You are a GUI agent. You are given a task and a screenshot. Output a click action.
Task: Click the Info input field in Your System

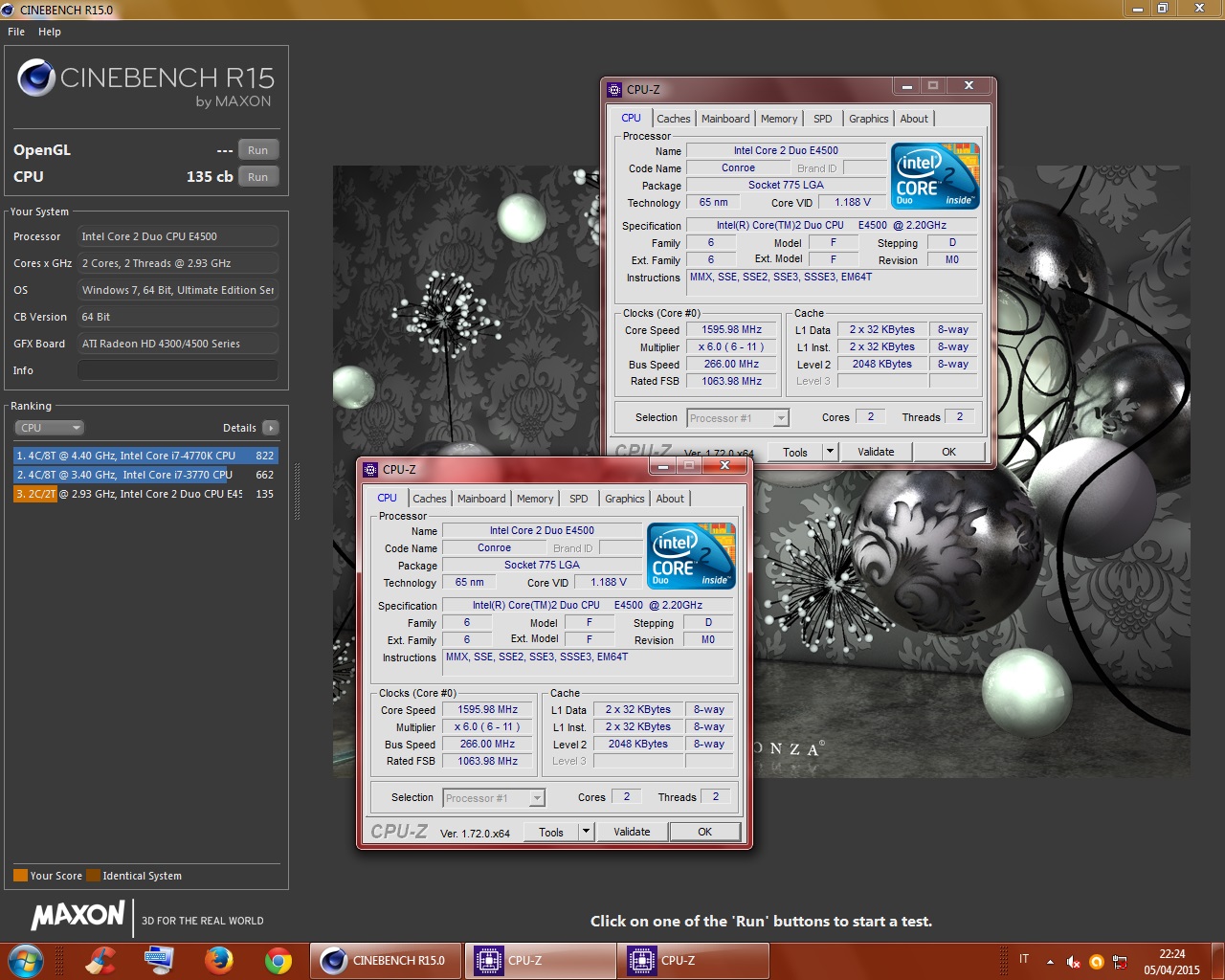[178, 370]
